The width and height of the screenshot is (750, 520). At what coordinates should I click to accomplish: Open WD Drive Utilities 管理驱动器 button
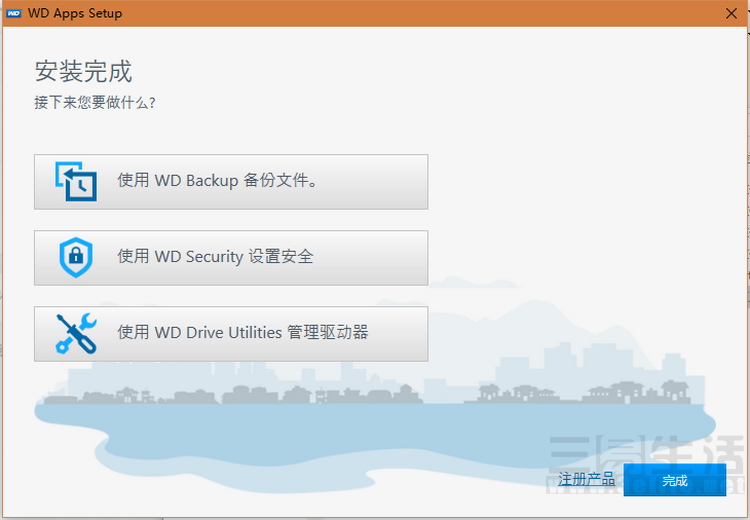point(231,334)
